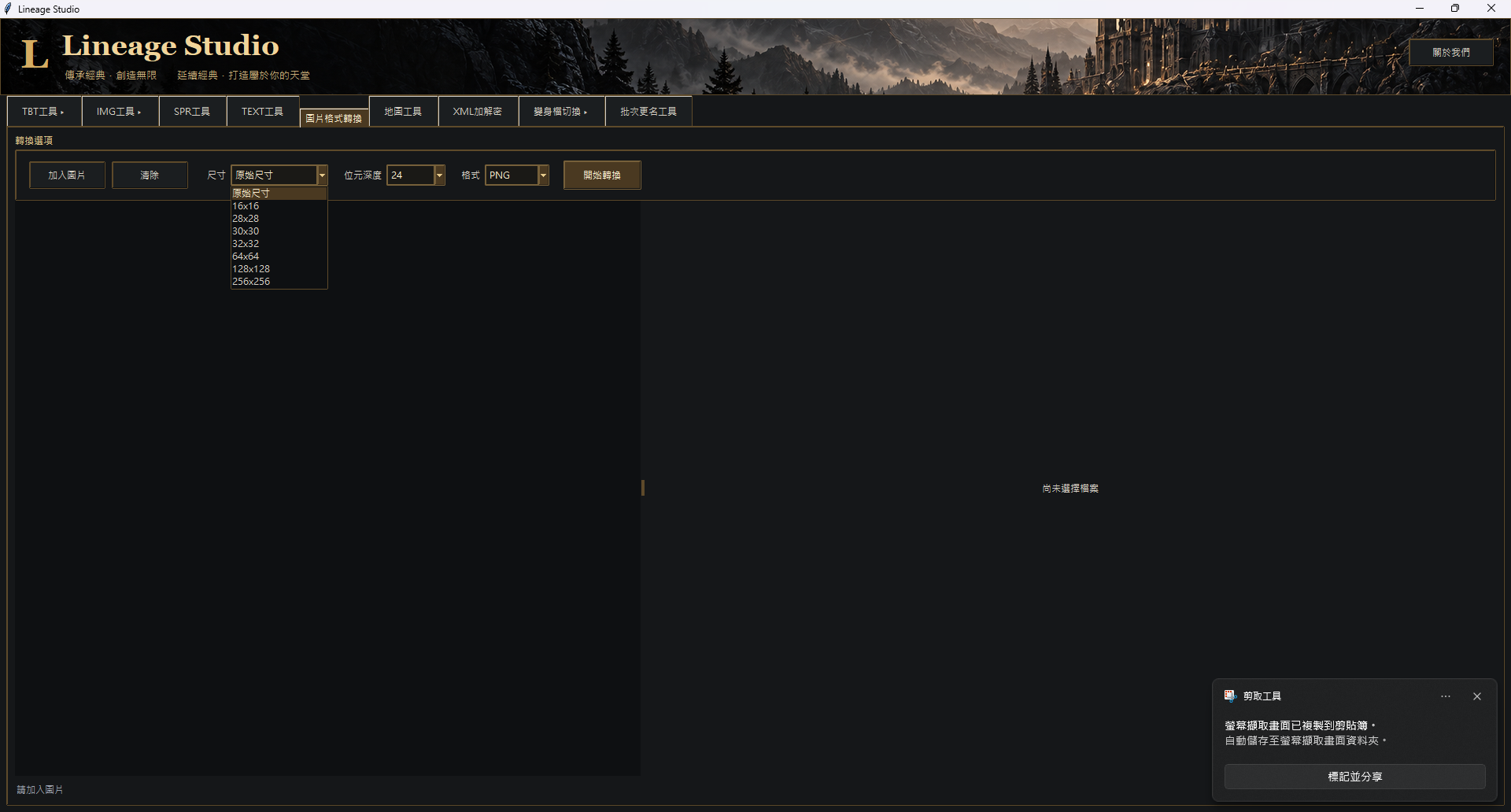Click the 清除 button
Image resolution: width=1511 pixels, height=812 pixels.
pos(150,175)
